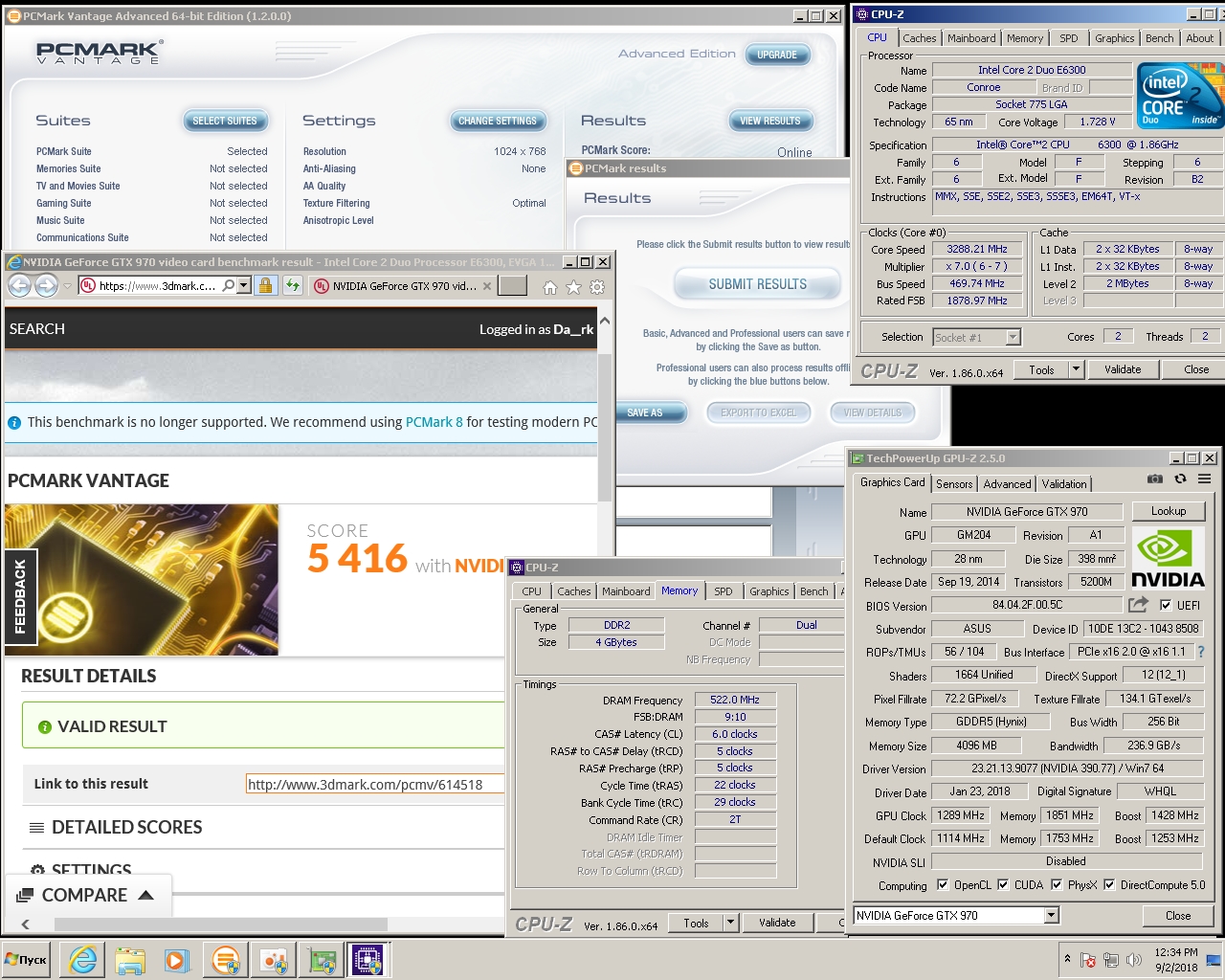Open the SPD tab in Memory CPU-Z window
1225x980 pixels.
point(724,591)
